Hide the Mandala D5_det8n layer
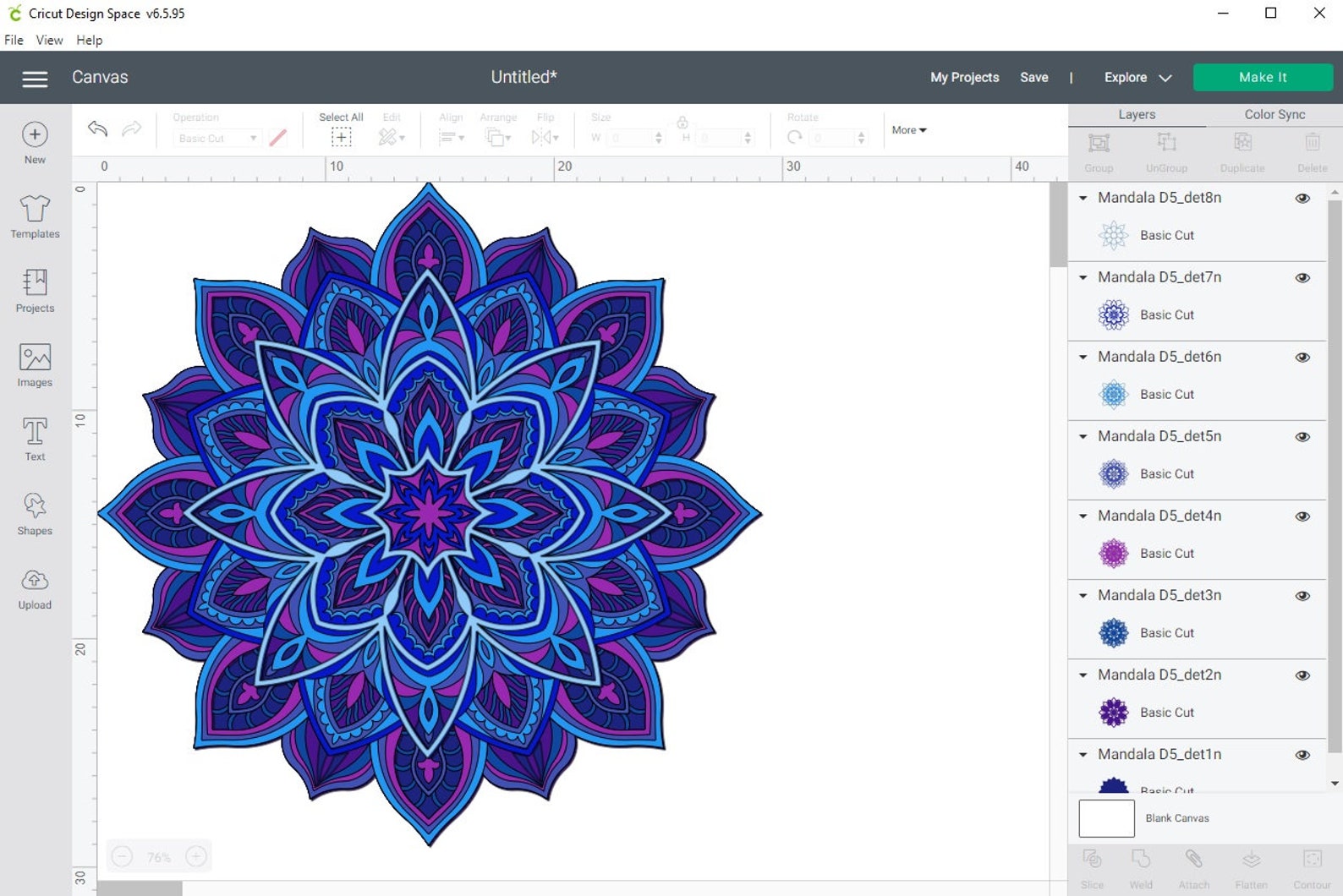Screen dimensions: 1343x896 coord(1302,198)
